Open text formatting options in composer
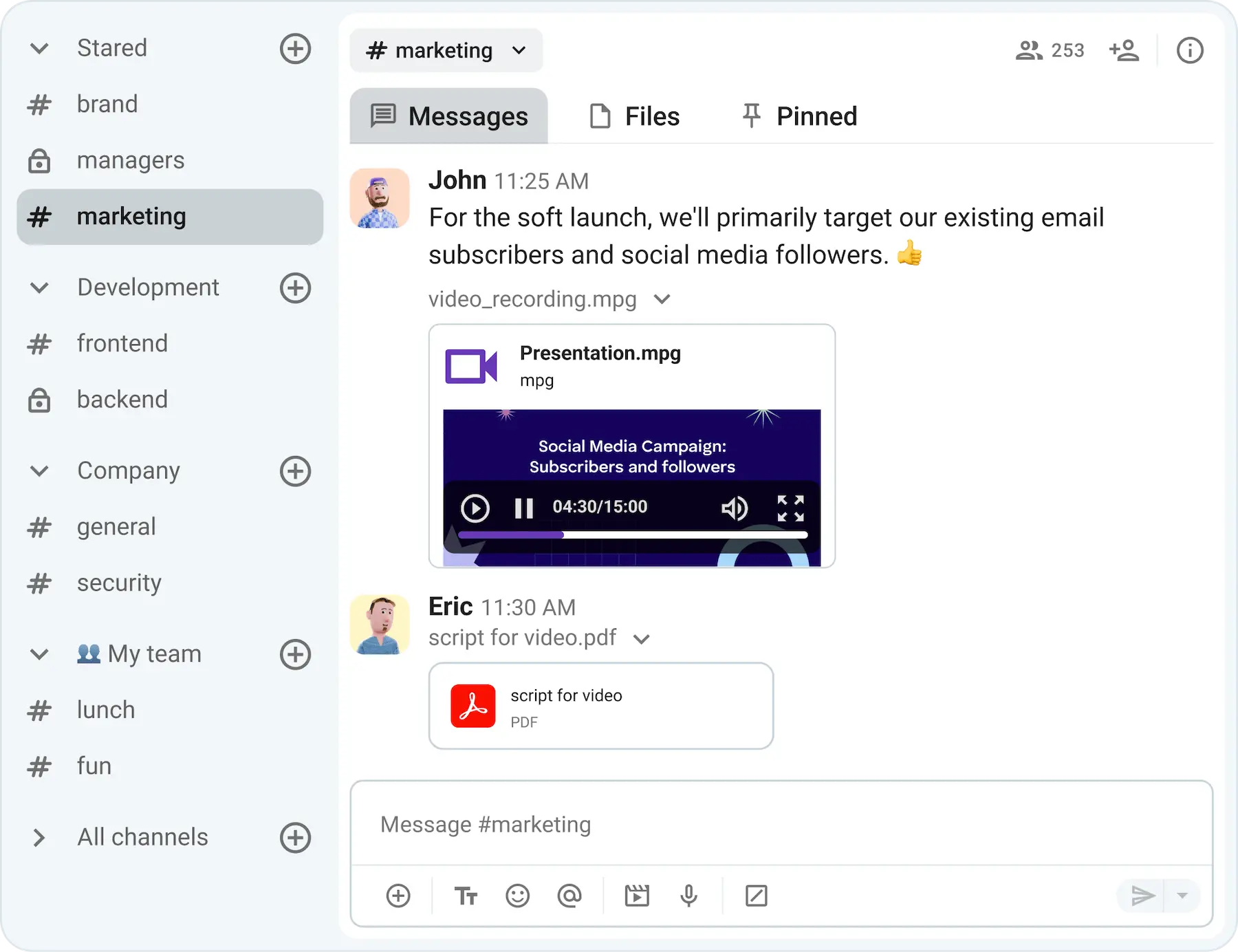Viewport: 1238px width, 952px height. coord(466,896)
